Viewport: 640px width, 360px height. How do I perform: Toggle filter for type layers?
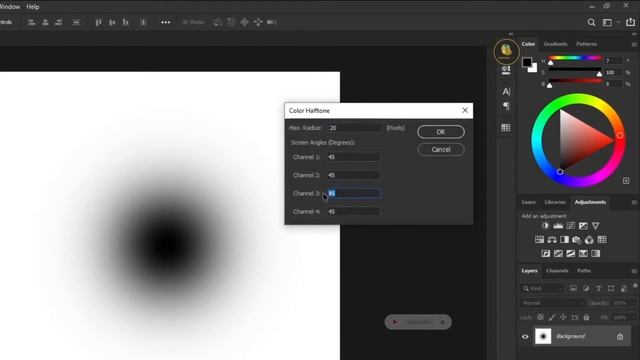pyautogui.click(x=598, y=289)
